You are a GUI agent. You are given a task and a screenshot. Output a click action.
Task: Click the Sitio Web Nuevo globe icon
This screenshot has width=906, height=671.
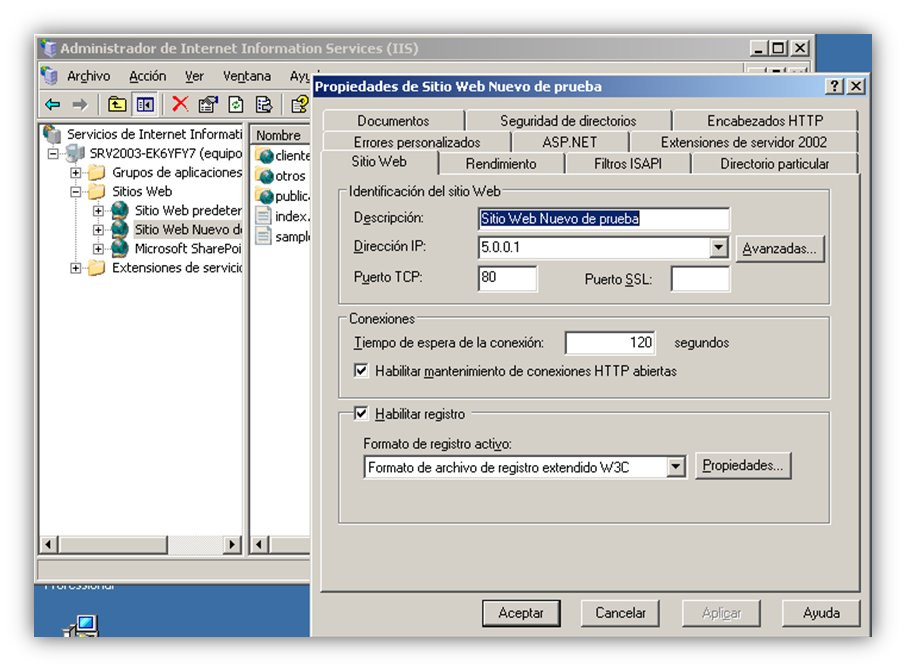[120, 229]
